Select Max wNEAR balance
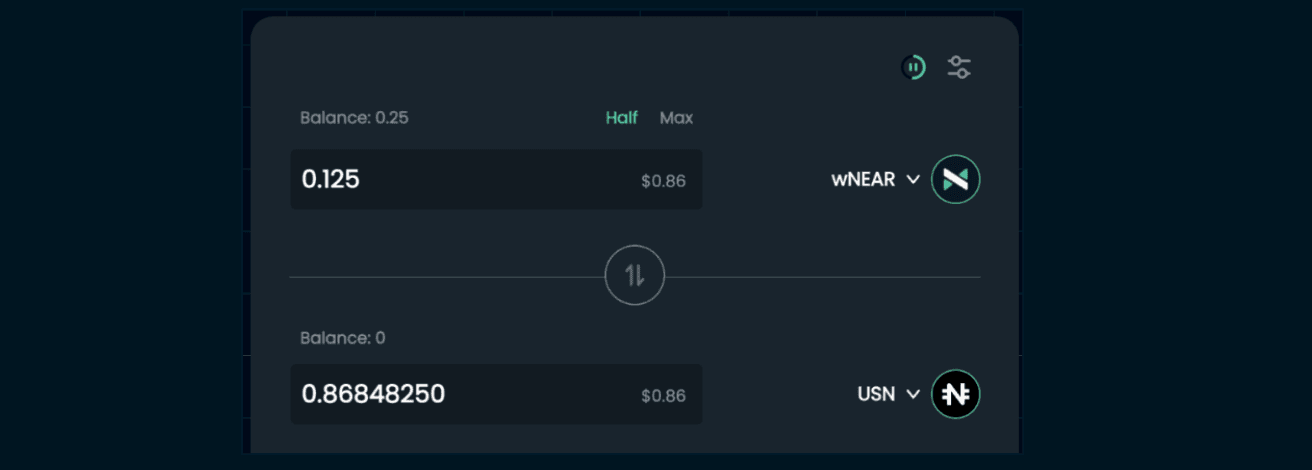The height and width of the screenshot is (470, 1312). pos(676,118)
